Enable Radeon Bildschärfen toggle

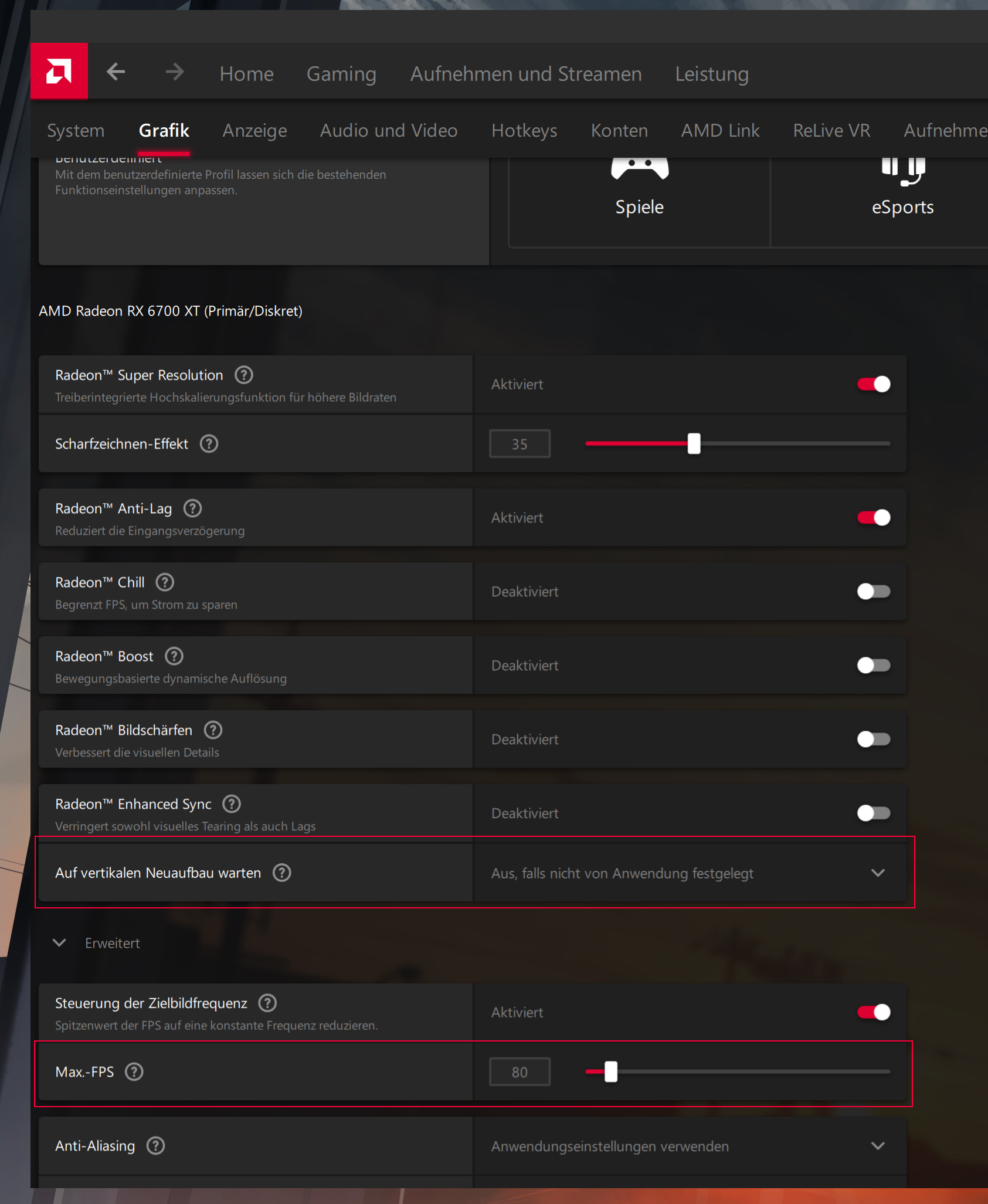tap(874, 739)
